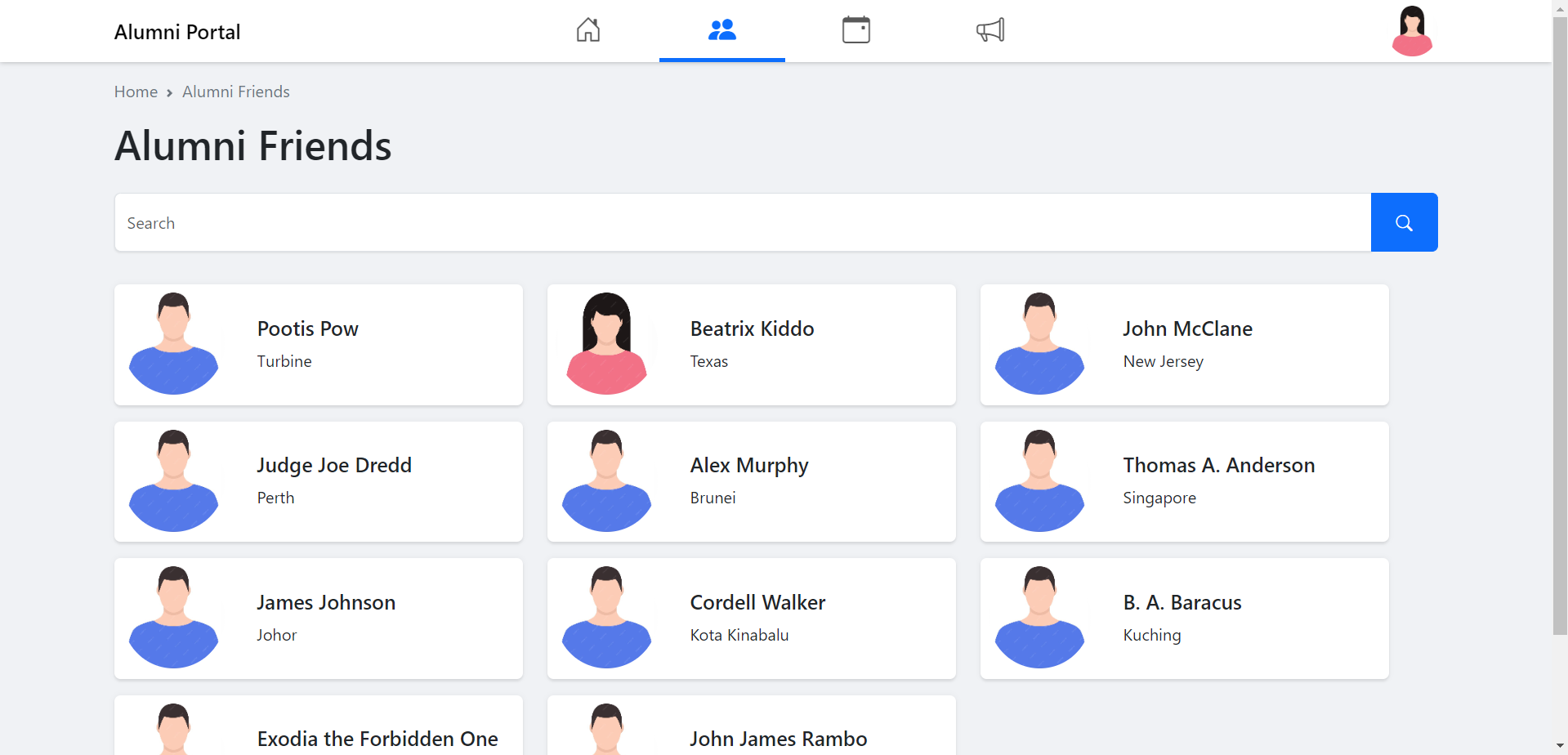1568x755 pixels.
Task: Click the page vertical scrollbar thumb
Action: [x=1560, y=325]
